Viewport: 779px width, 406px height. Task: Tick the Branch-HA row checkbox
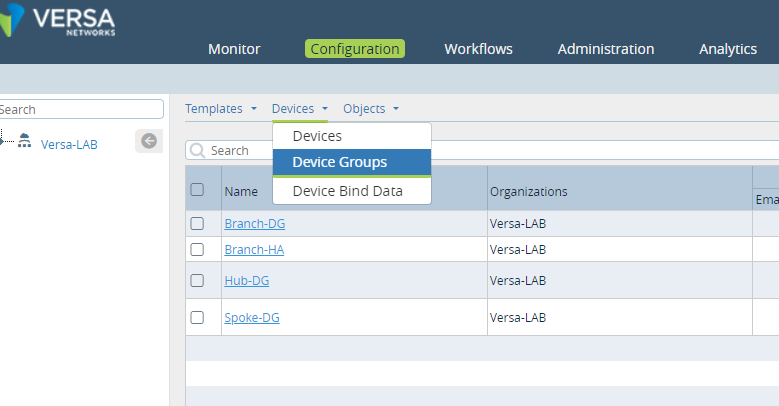coord(197,250)
